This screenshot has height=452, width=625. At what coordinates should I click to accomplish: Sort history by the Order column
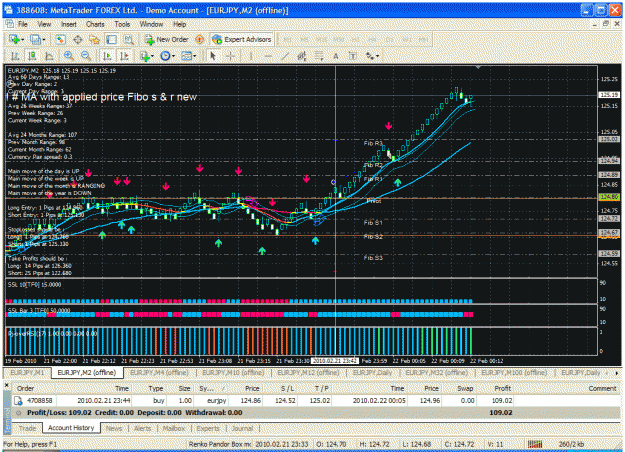[x=25, y=389]
